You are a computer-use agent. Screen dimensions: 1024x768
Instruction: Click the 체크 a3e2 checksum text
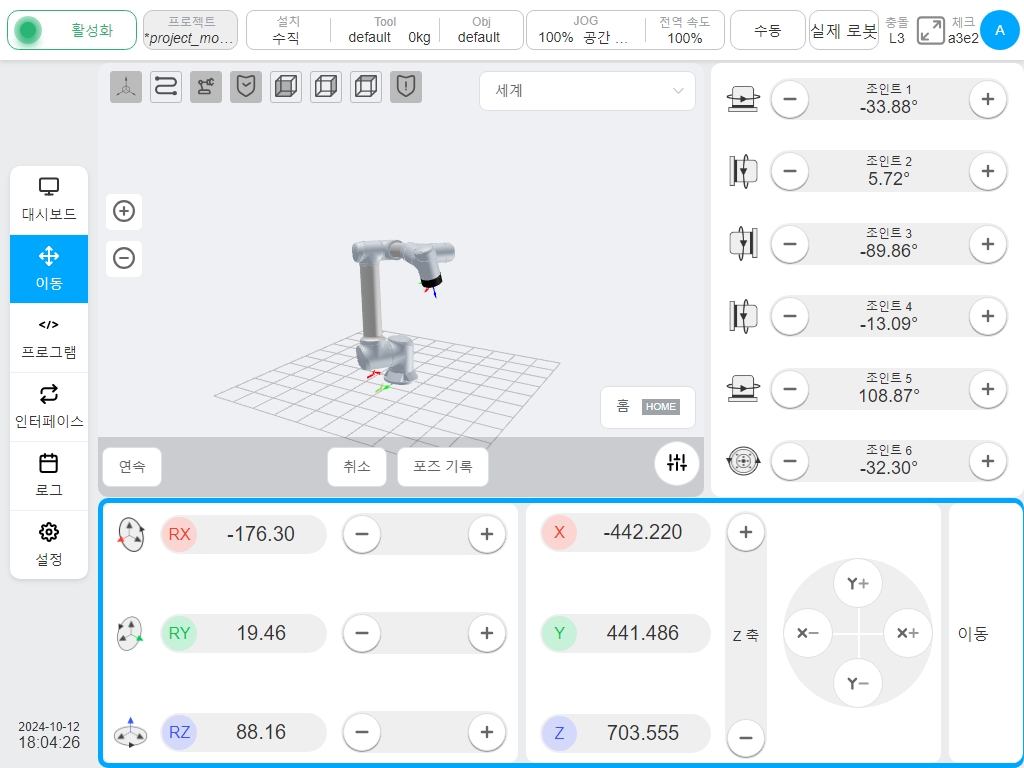point(963,30)
